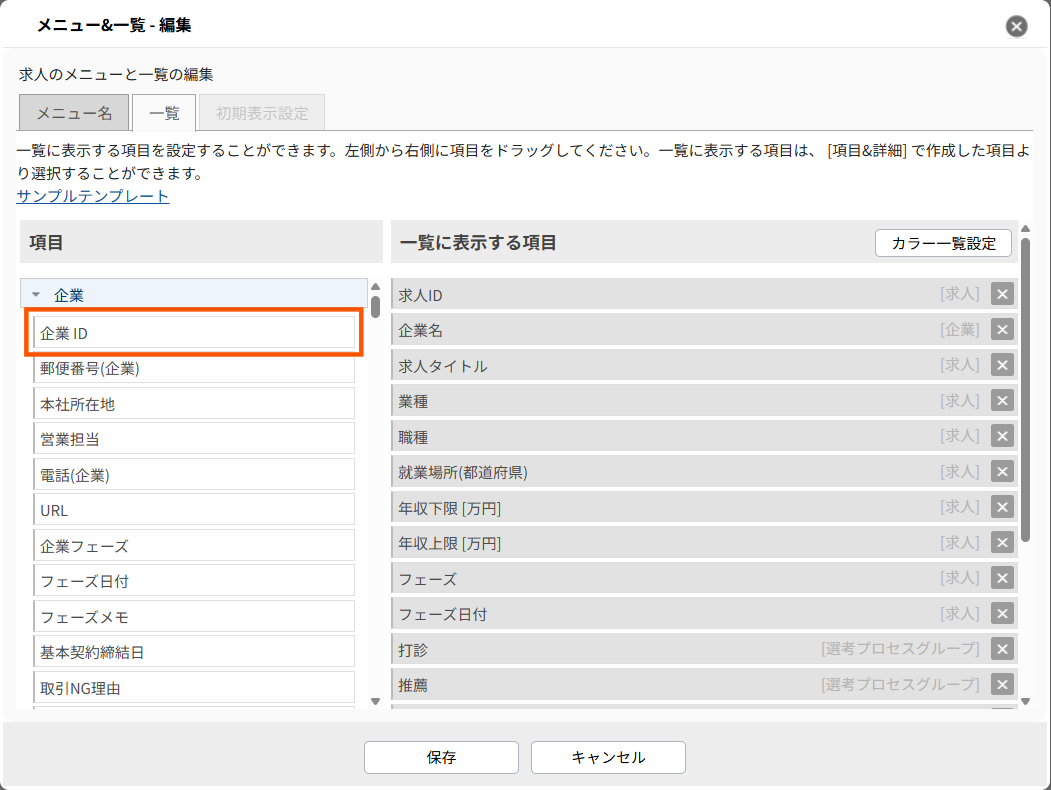Switch to the メニュー名 tab
1051x790 pixels.
coord(74,113)
